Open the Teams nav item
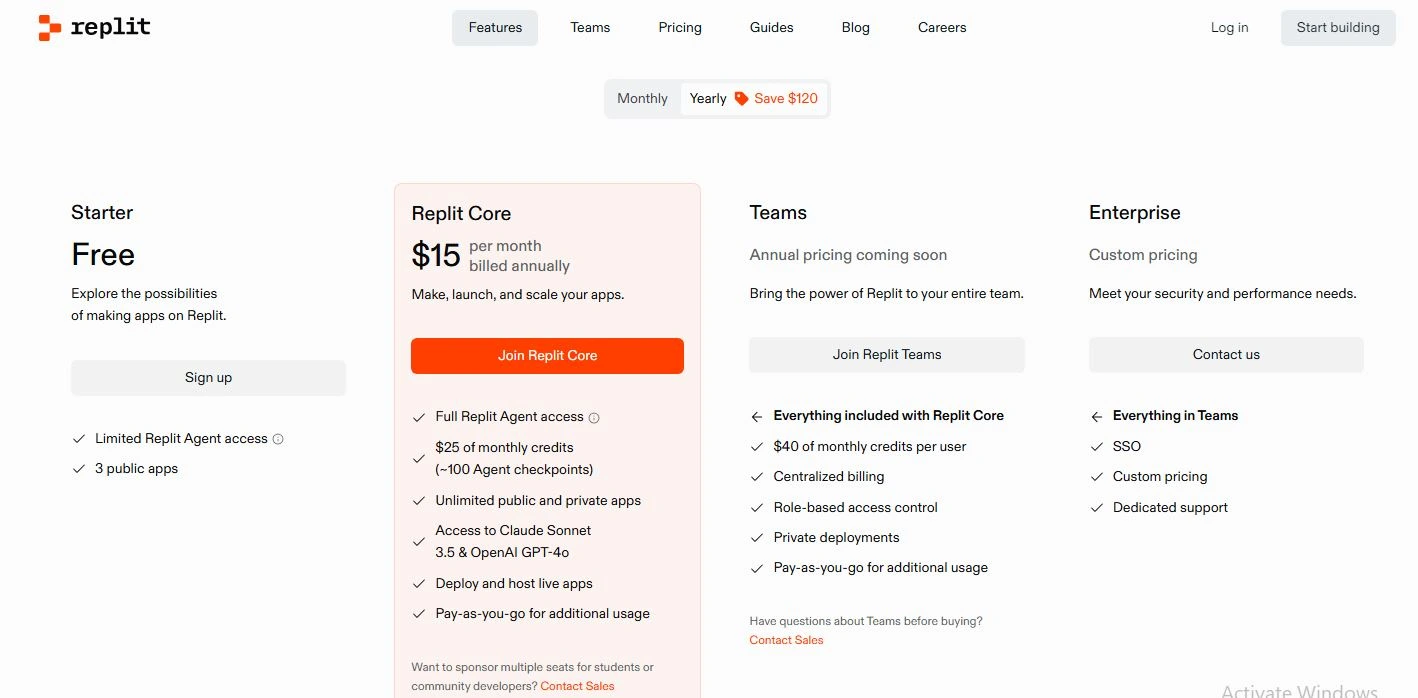Screen dimensions: 1418x698 [x=590, y=28]
